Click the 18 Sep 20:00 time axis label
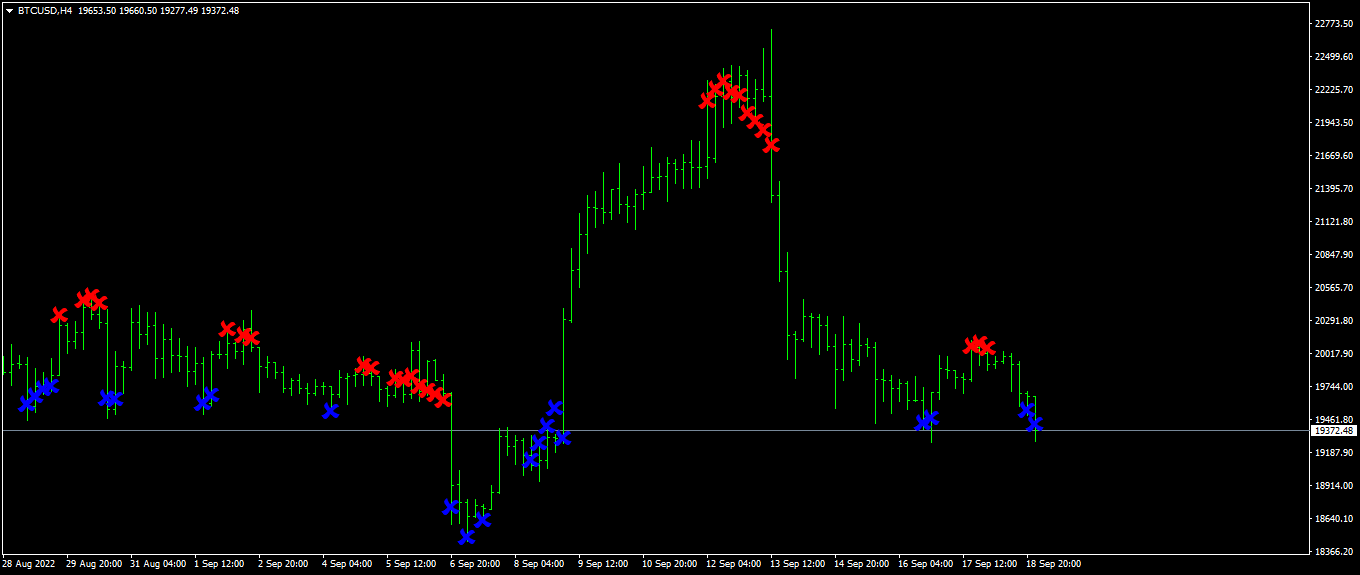The image size is (1360, 575). 1054,563
